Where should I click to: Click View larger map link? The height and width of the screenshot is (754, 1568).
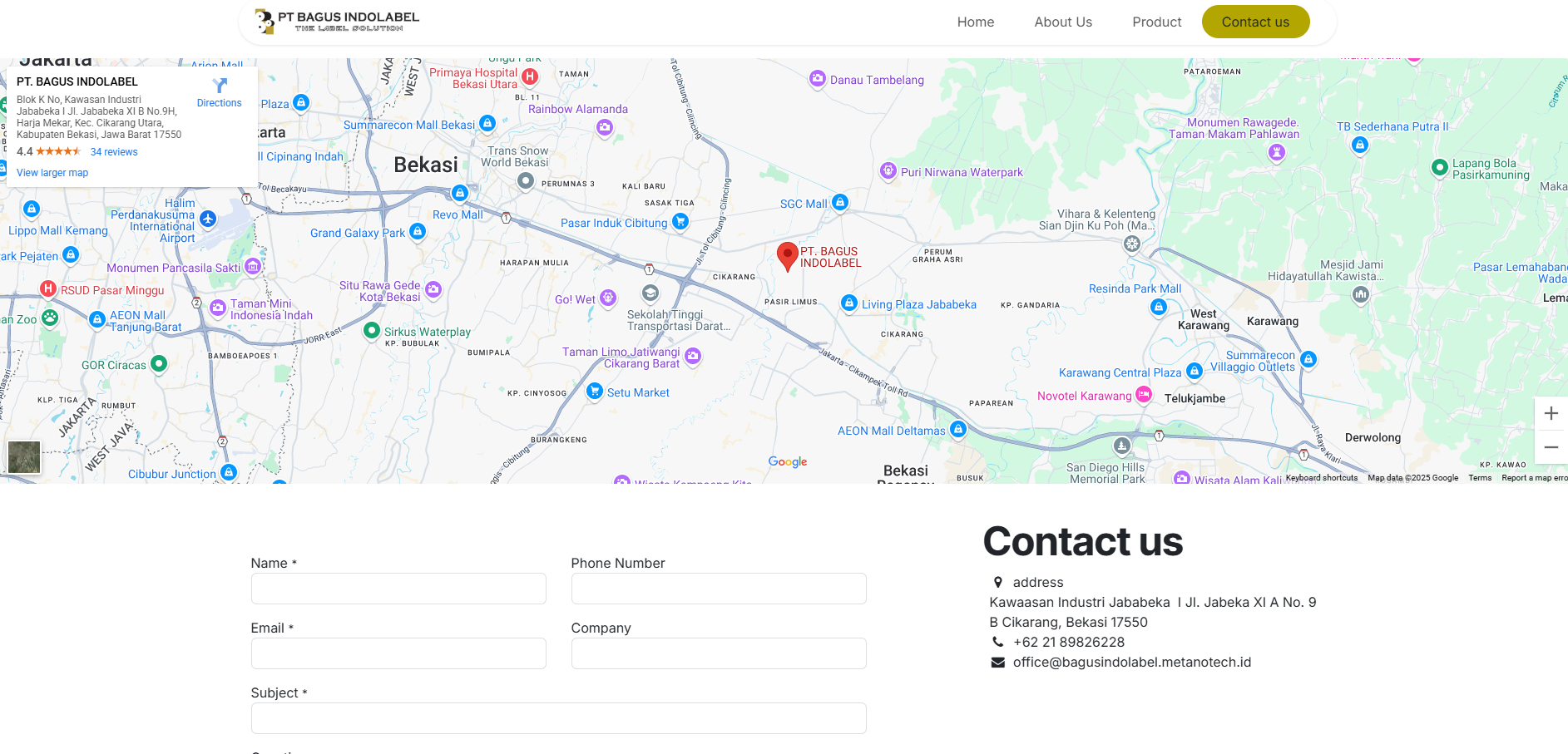click(x=52, y=173)
